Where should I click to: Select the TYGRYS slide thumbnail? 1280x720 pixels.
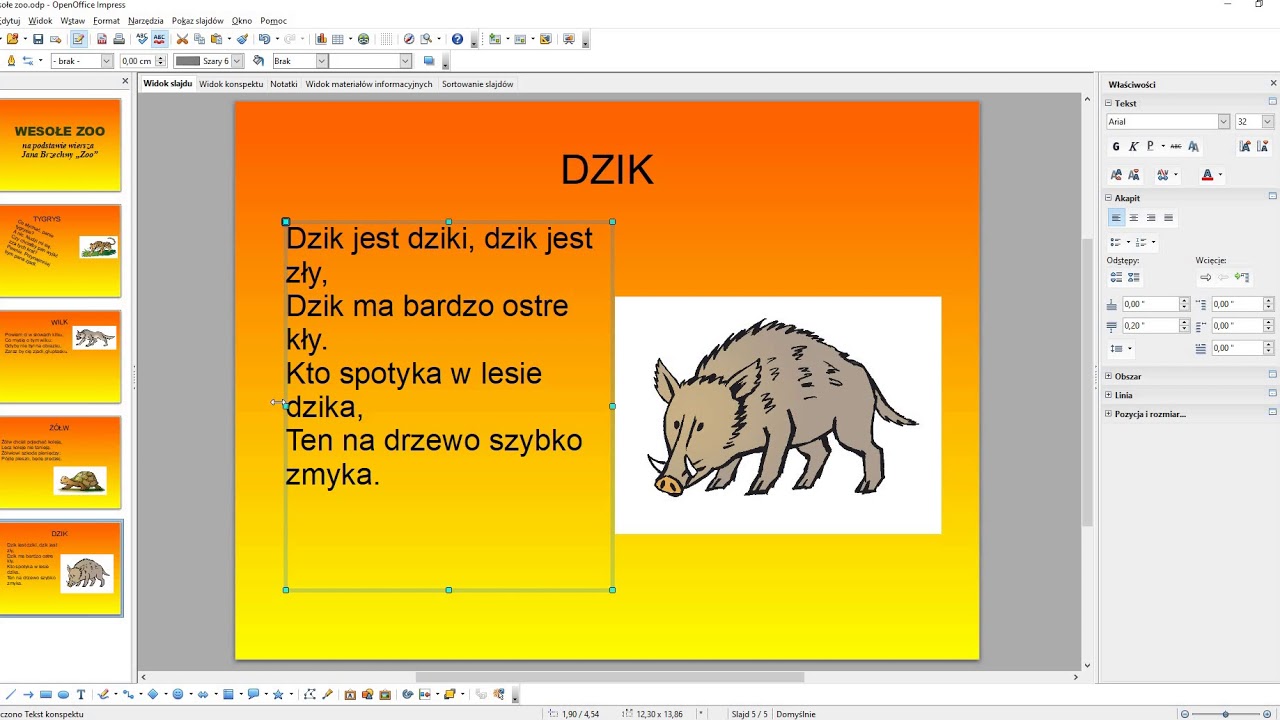[60, 250]
